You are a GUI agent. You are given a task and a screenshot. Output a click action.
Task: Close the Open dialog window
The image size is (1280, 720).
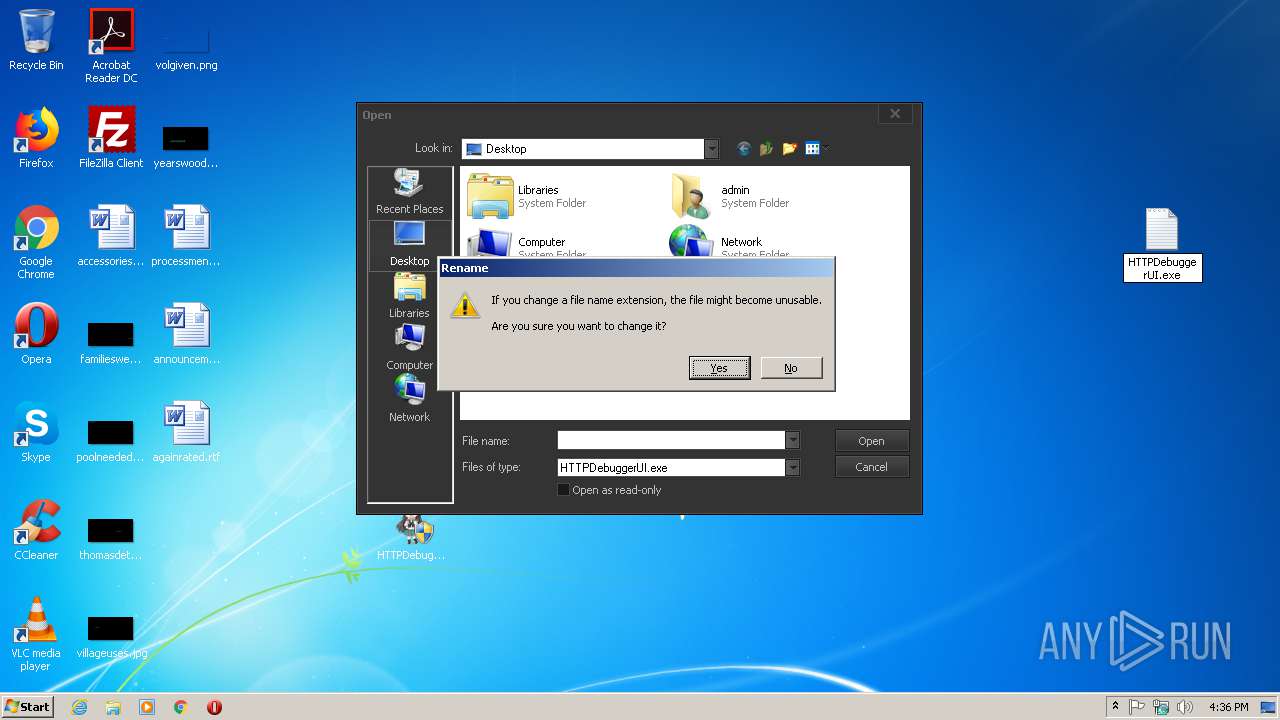pyautogui.click(x=895, y=114)
